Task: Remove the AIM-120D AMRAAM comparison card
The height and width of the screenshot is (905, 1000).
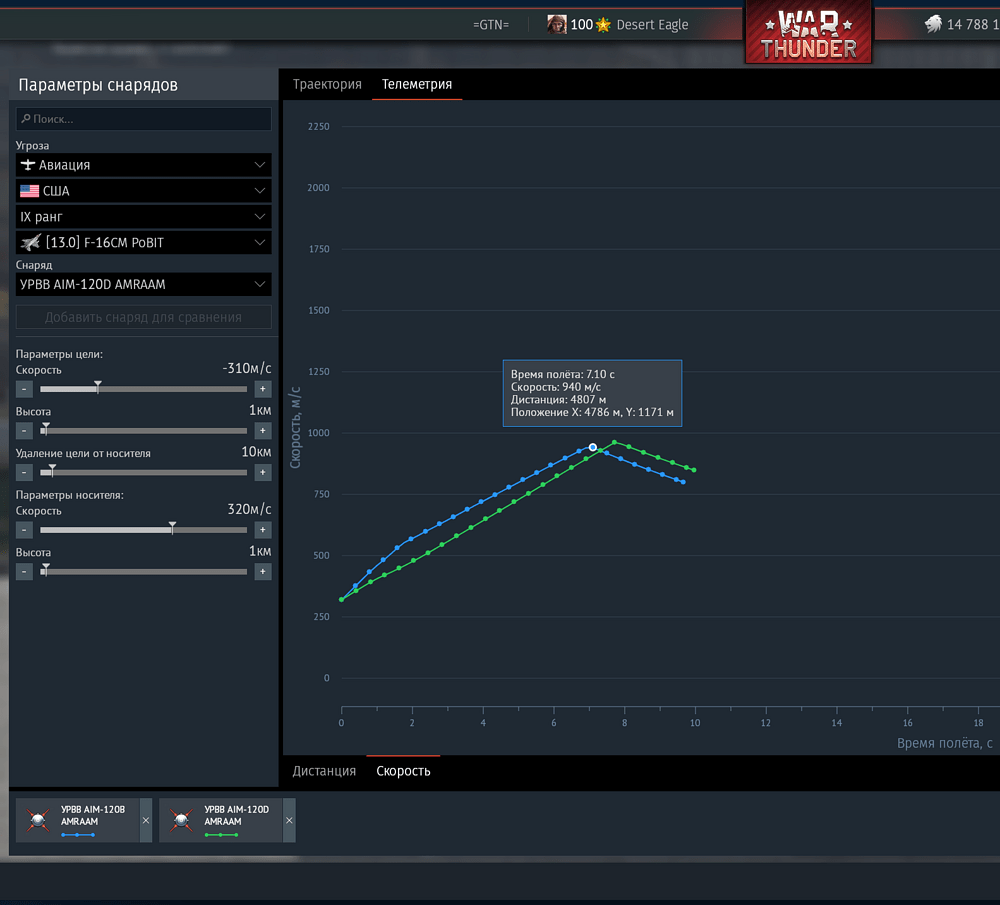Action: point(289,820)
